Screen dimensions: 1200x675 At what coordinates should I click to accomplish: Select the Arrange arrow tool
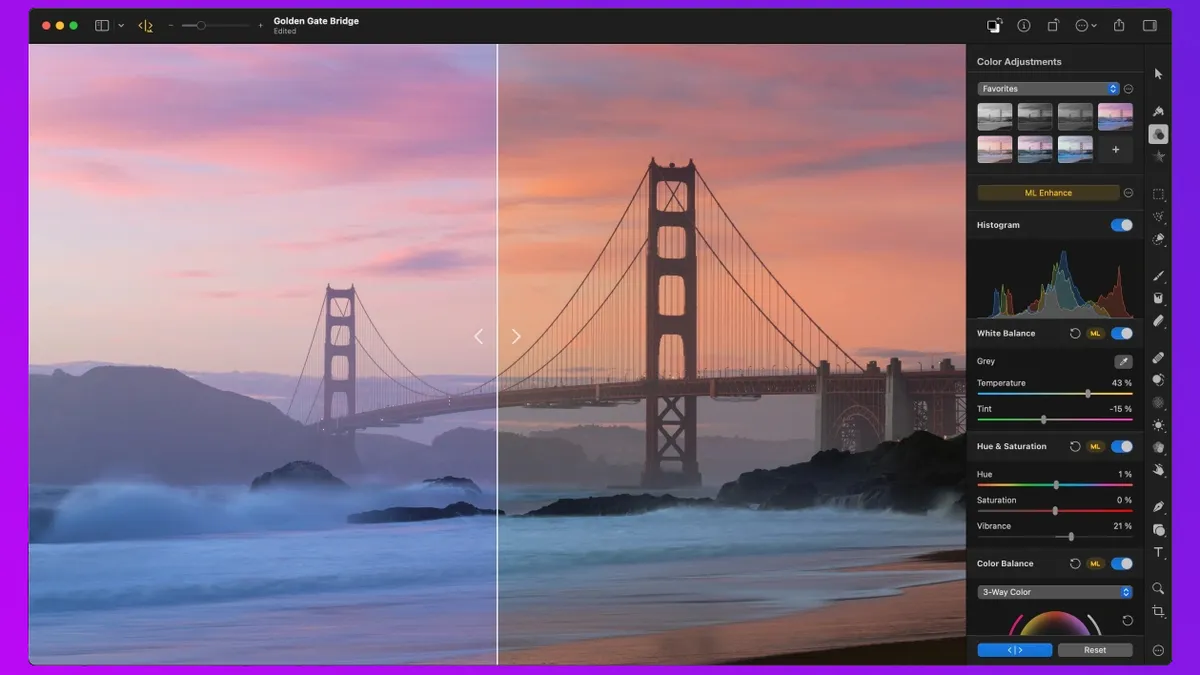(x=1158, y=74)
